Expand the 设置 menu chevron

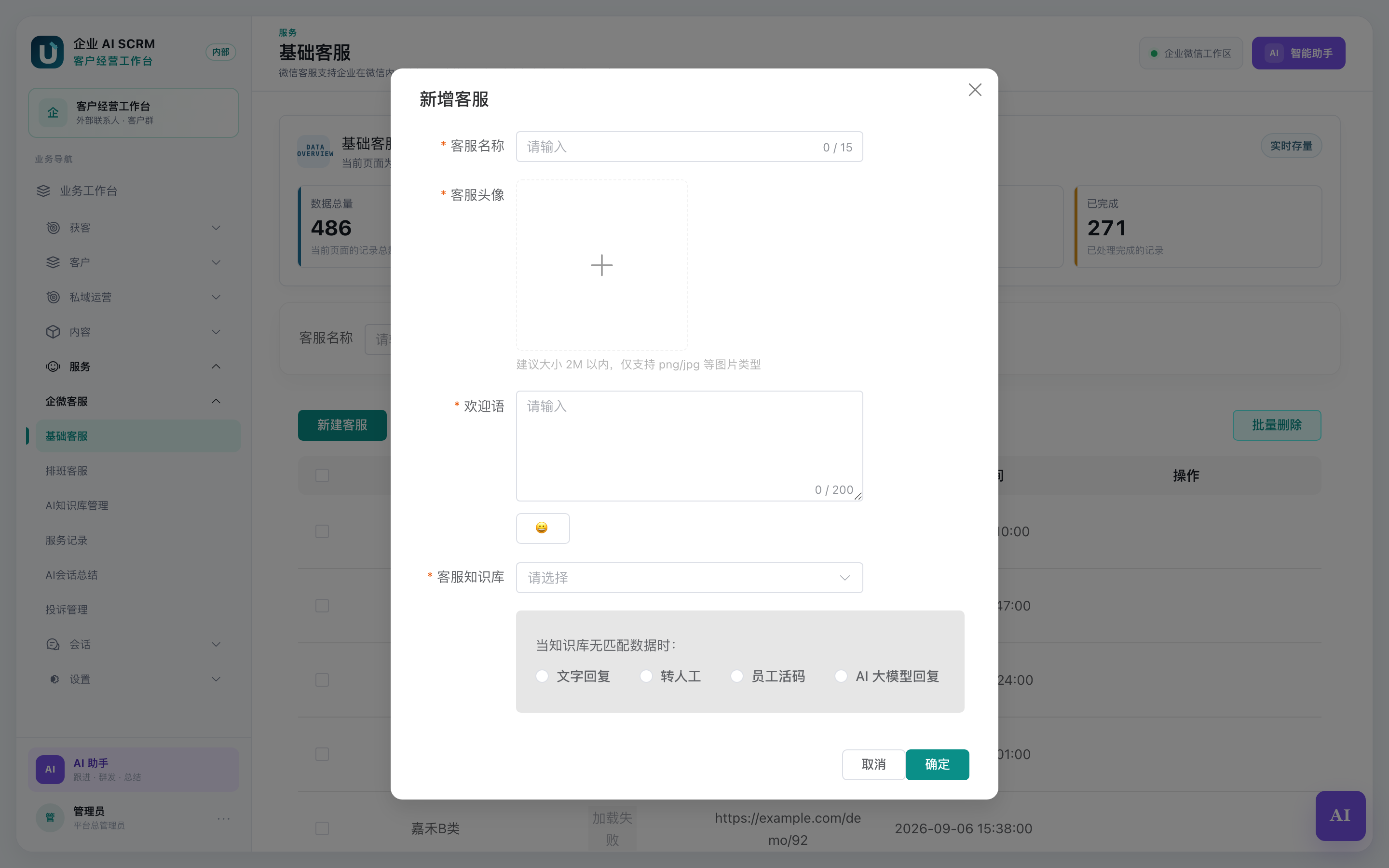pyautogui.click(x=216, y=679)
